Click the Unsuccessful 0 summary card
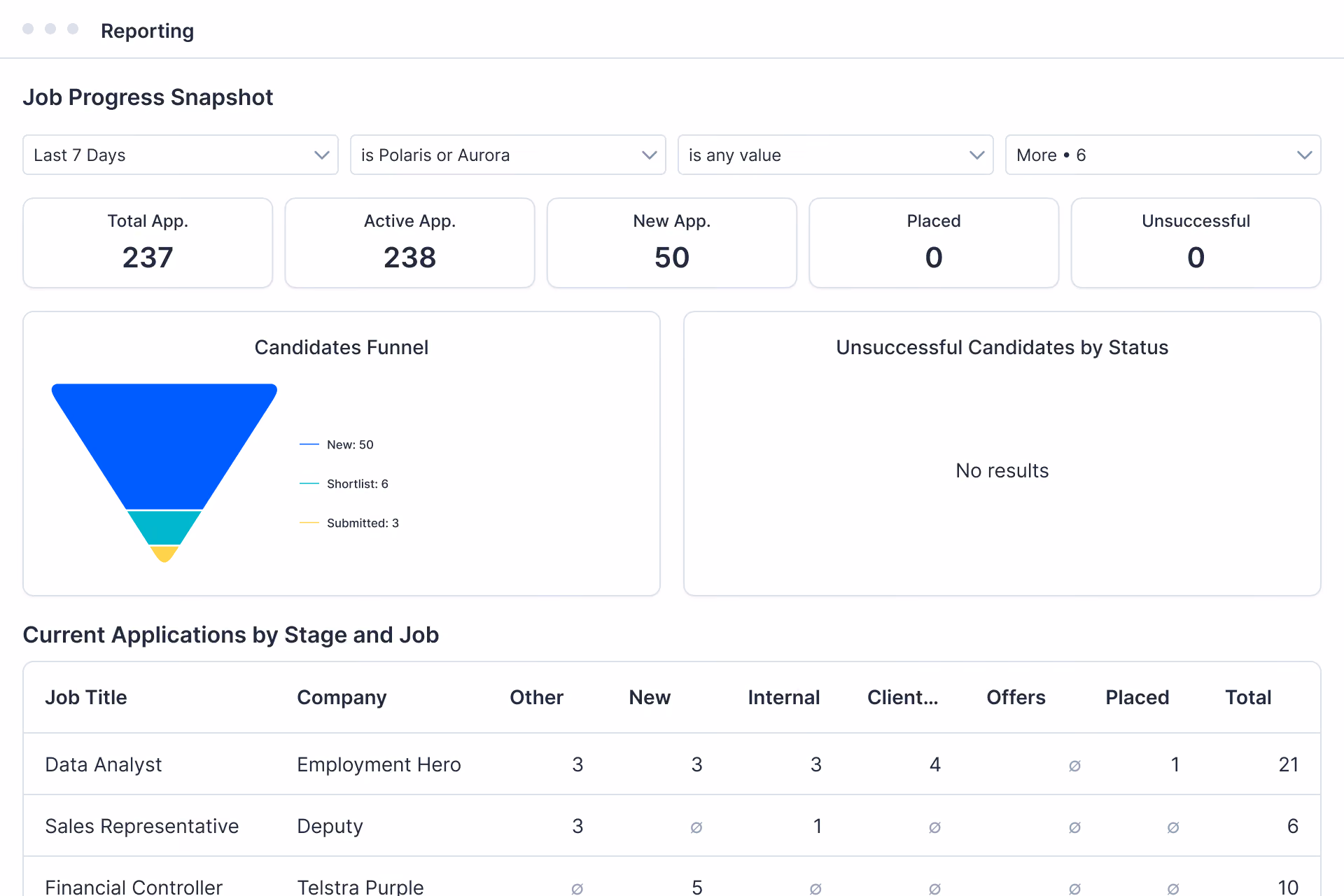1344x896 pixels. click(1196, 243)
